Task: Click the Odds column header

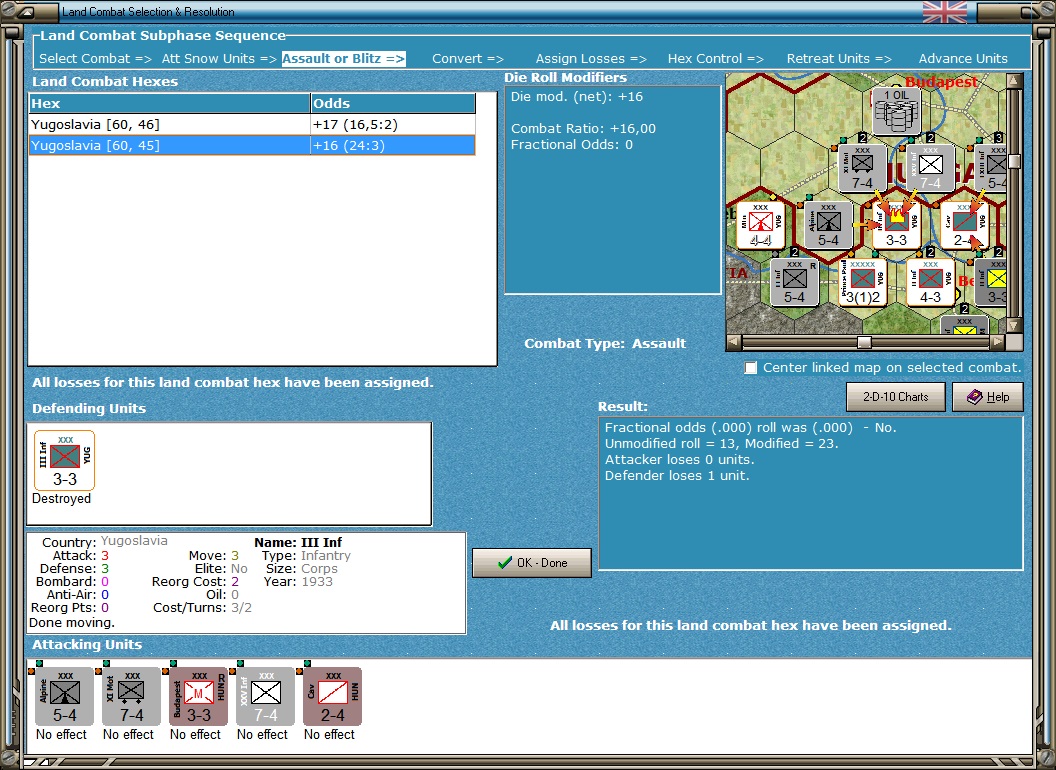Action: [393, 103]
